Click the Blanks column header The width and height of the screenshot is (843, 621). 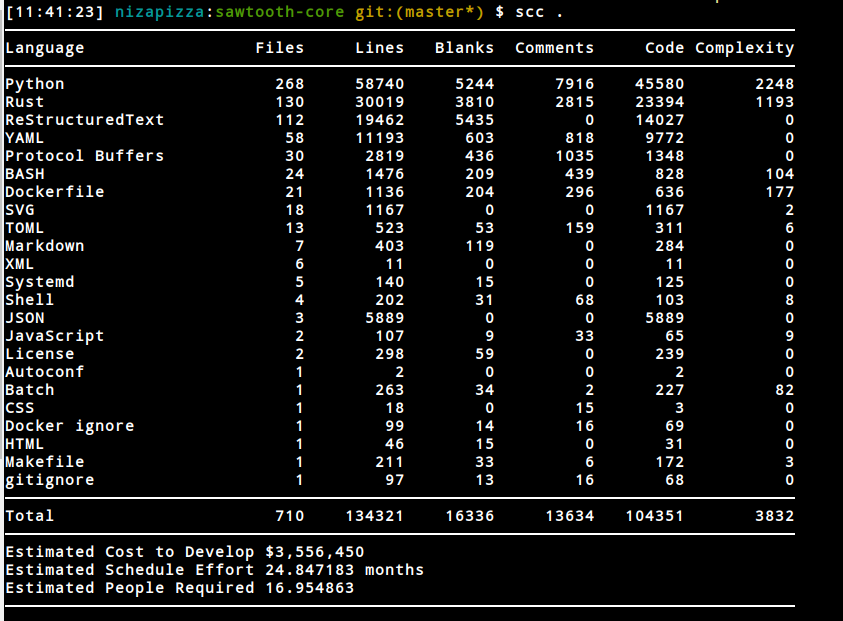click(x=465, y=48)
